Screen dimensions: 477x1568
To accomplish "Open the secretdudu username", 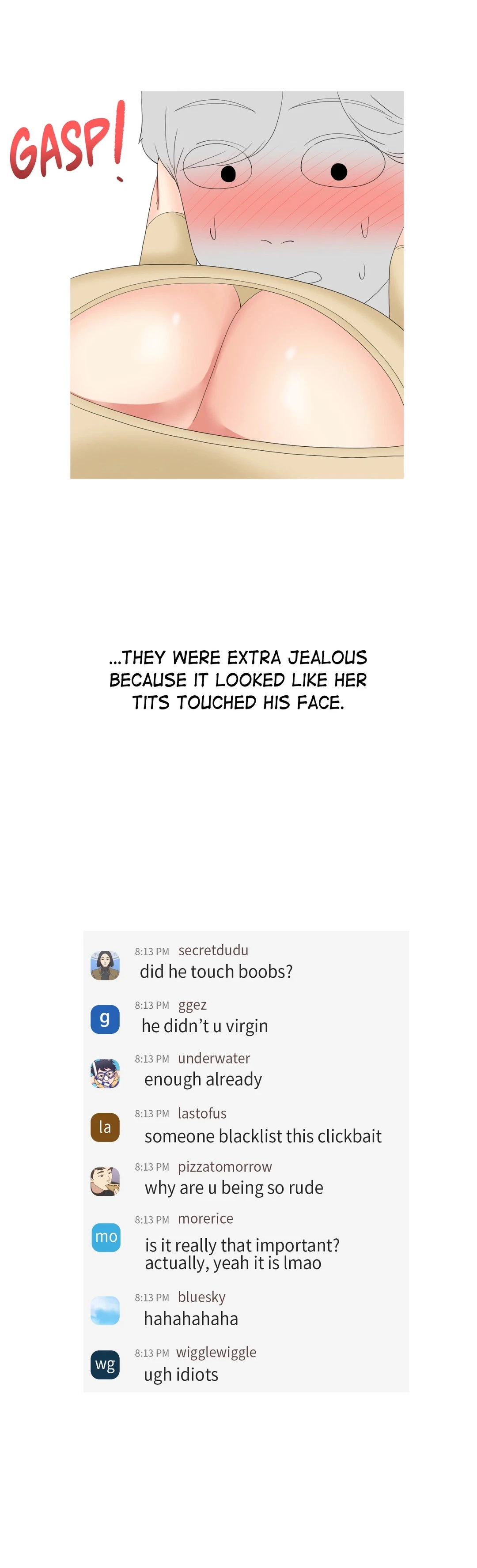I will click(x=213, y=950).
